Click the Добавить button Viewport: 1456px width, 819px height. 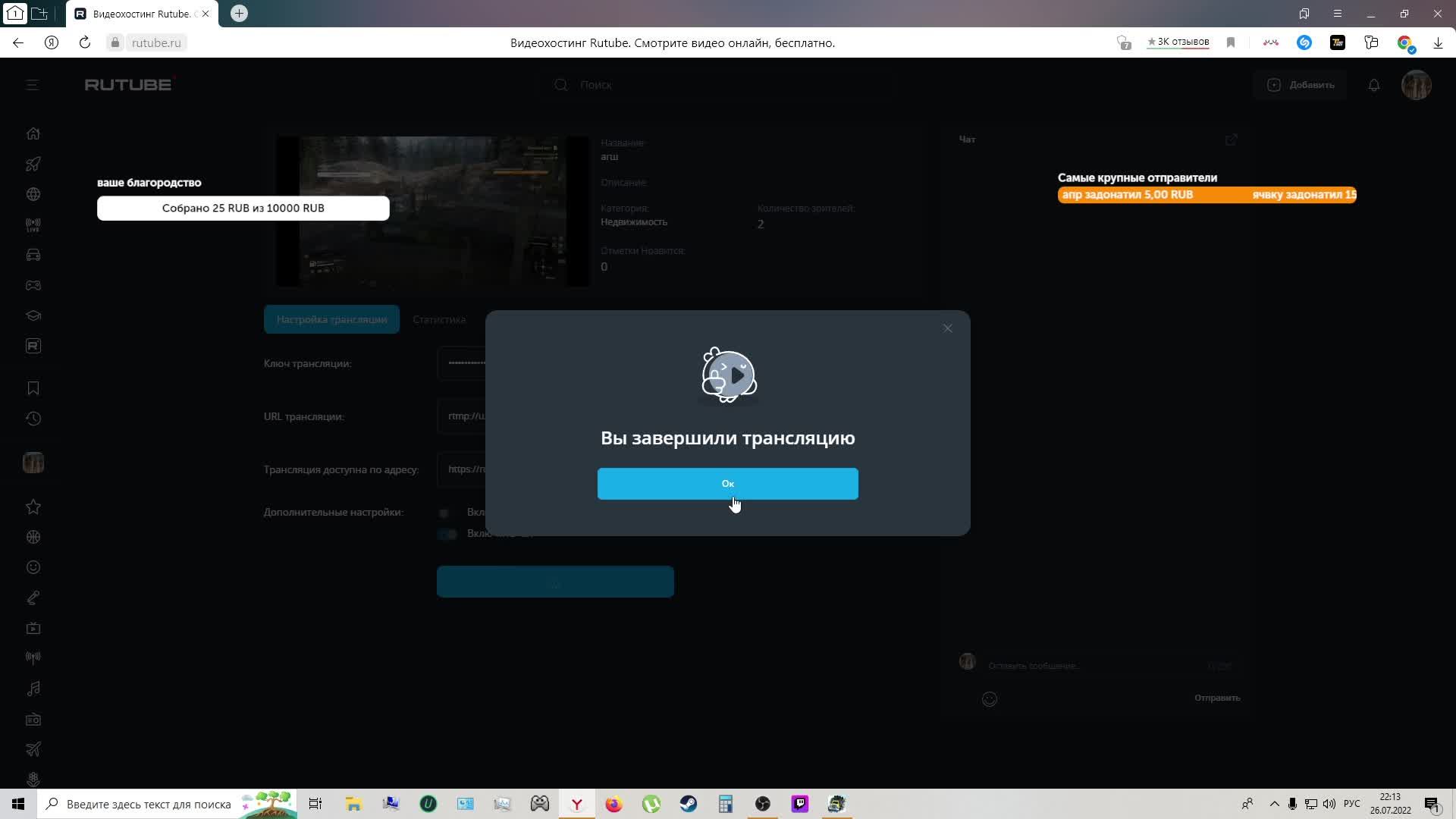(x=1301, y=85)
